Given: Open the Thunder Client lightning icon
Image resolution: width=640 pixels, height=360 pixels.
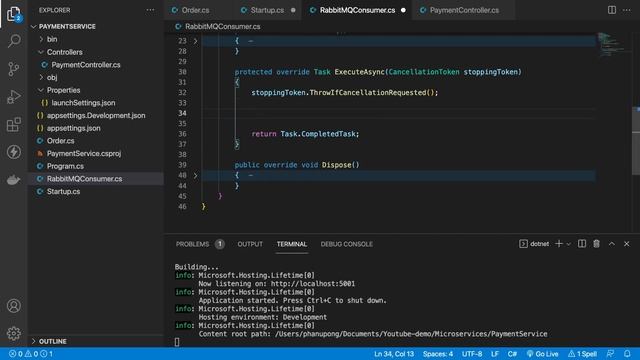Looking at the screenshot, I should (13, 152).
